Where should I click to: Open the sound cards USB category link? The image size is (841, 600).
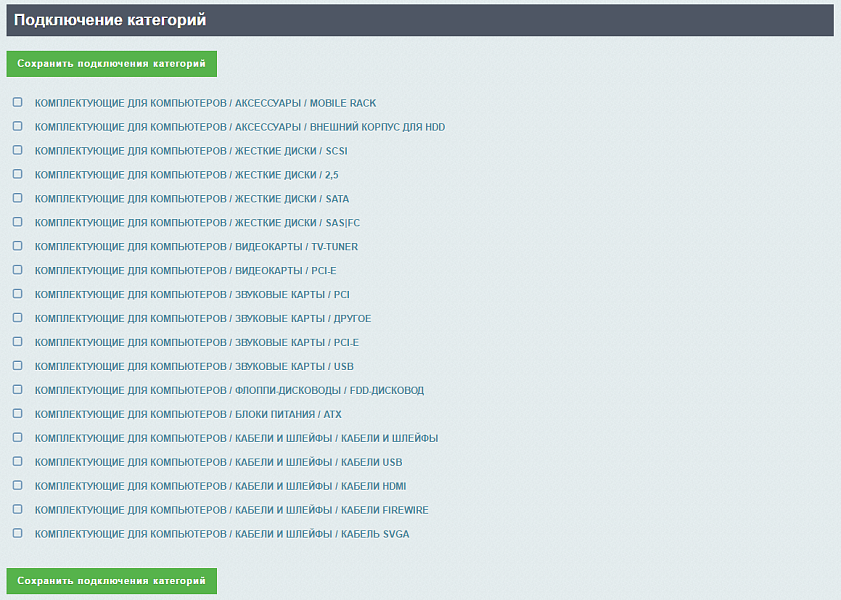[x=194, y=367]
